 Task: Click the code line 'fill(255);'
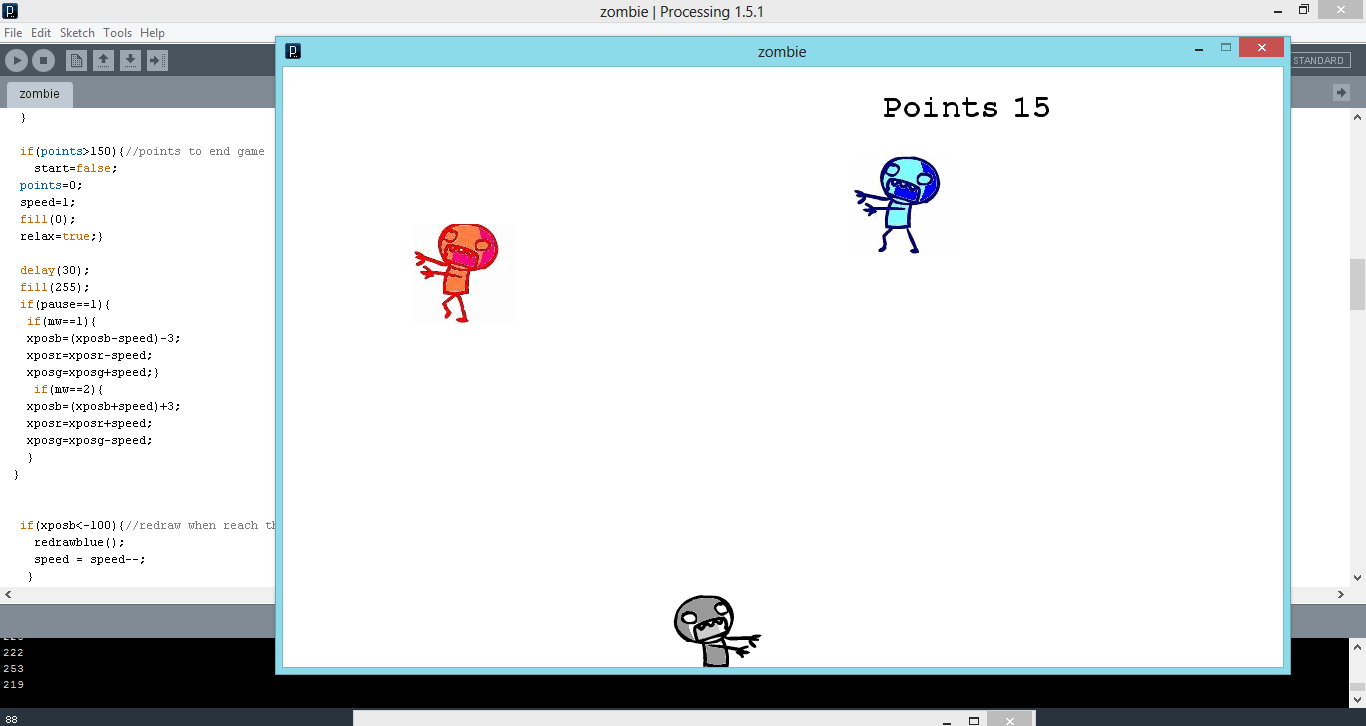(55, 287)
